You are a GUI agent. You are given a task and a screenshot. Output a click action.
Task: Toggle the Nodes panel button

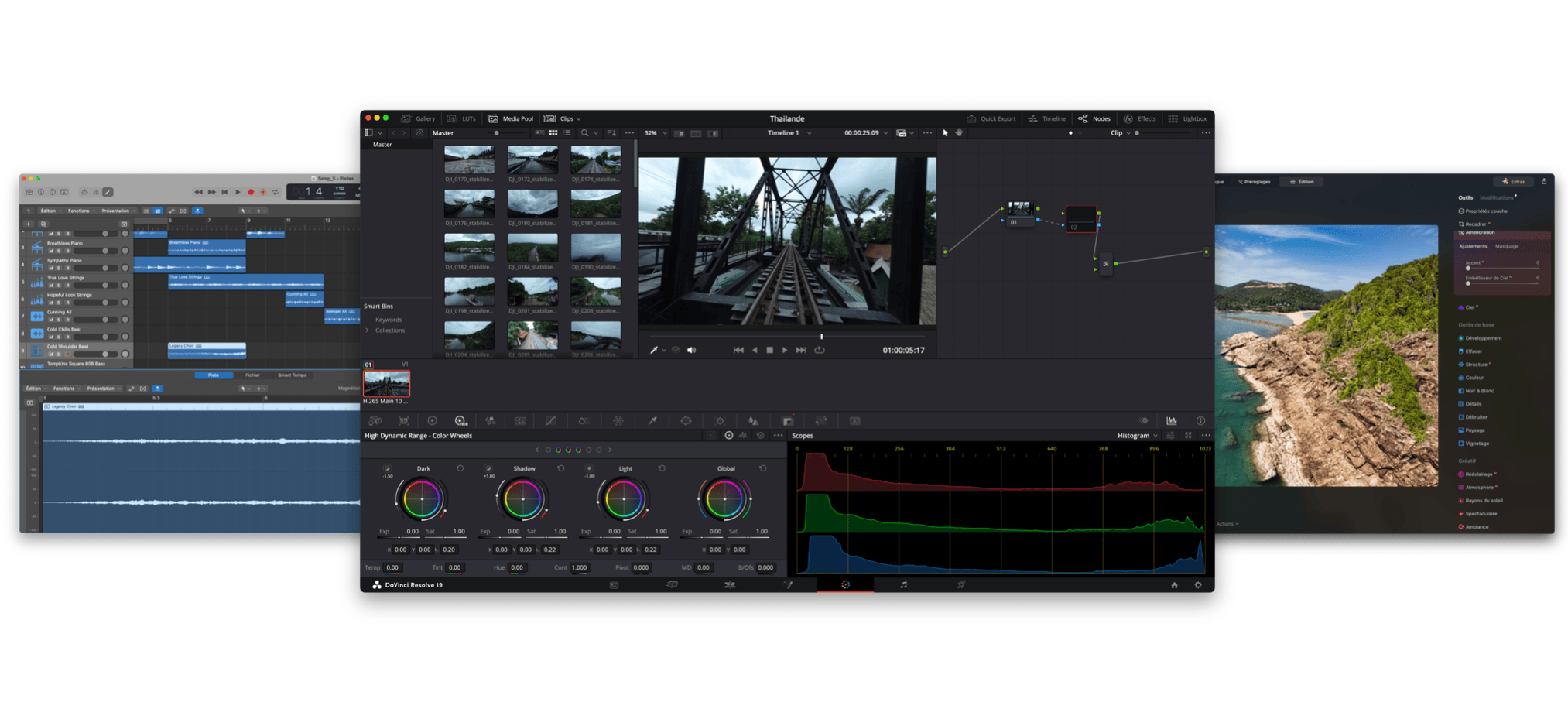[x=1094, y=119]
